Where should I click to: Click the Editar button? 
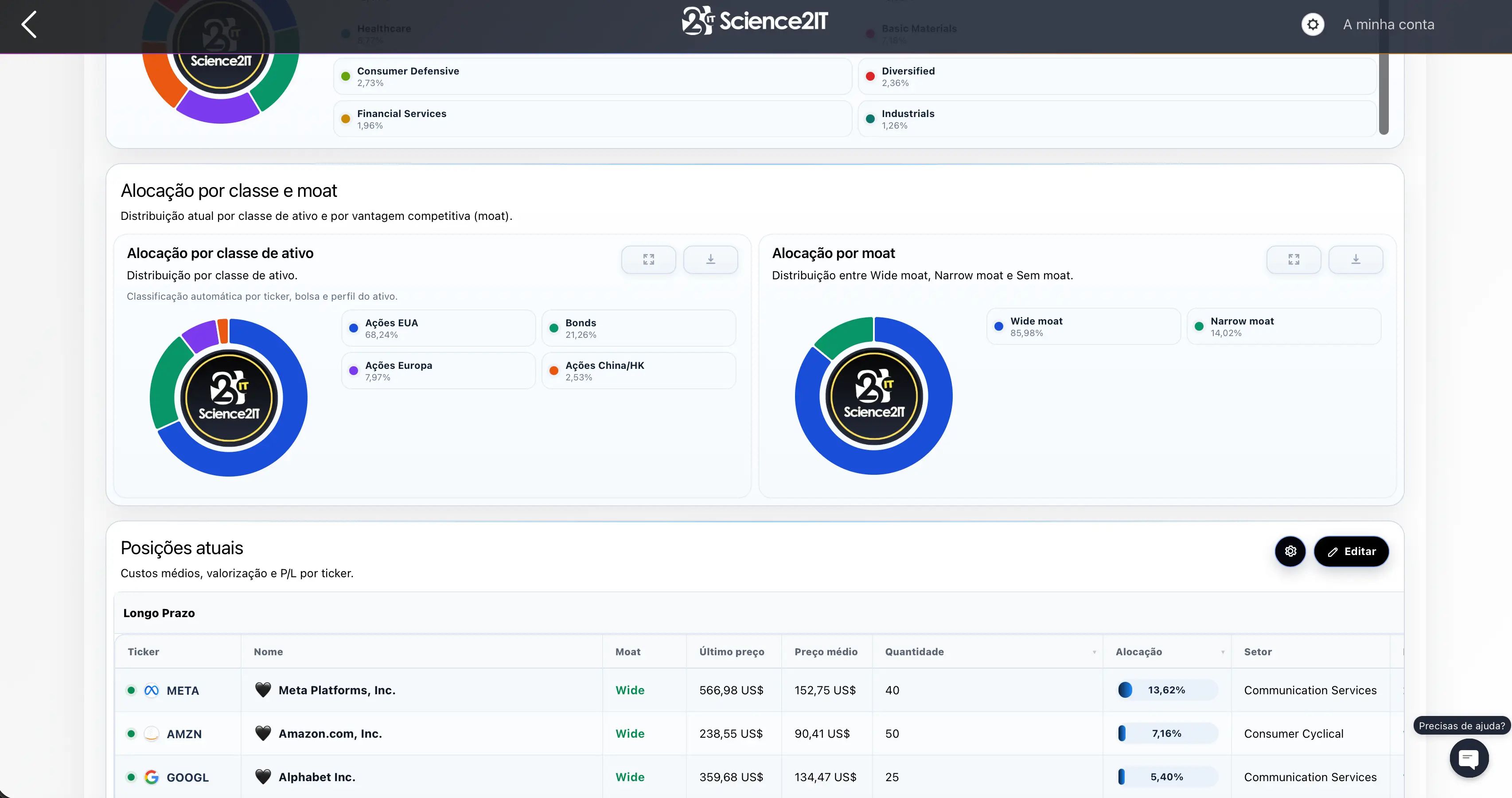[1351, 552]
